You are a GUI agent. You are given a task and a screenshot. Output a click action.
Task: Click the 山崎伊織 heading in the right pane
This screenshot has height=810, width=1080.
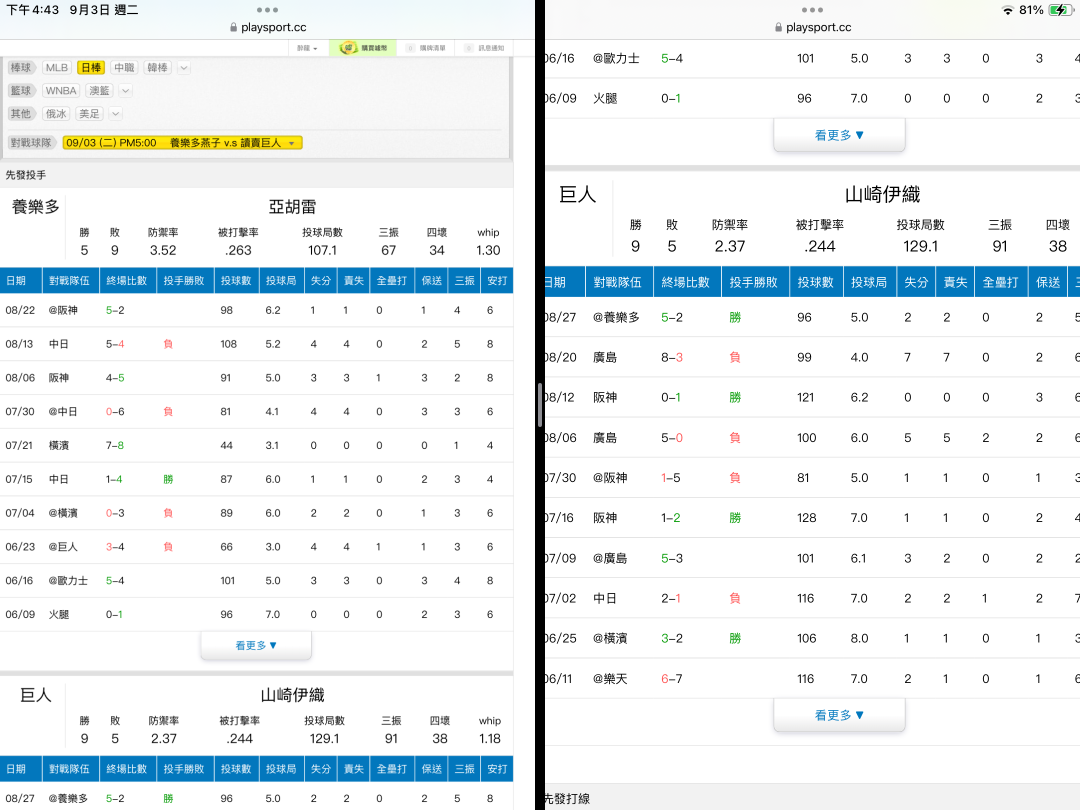point(882,194)
